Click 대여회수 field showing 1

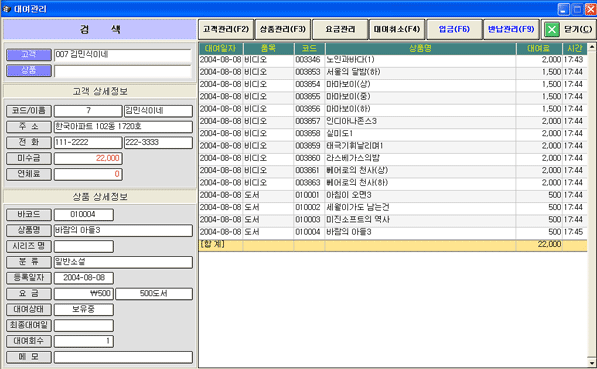pyautogui.click(x=84, y=341)
